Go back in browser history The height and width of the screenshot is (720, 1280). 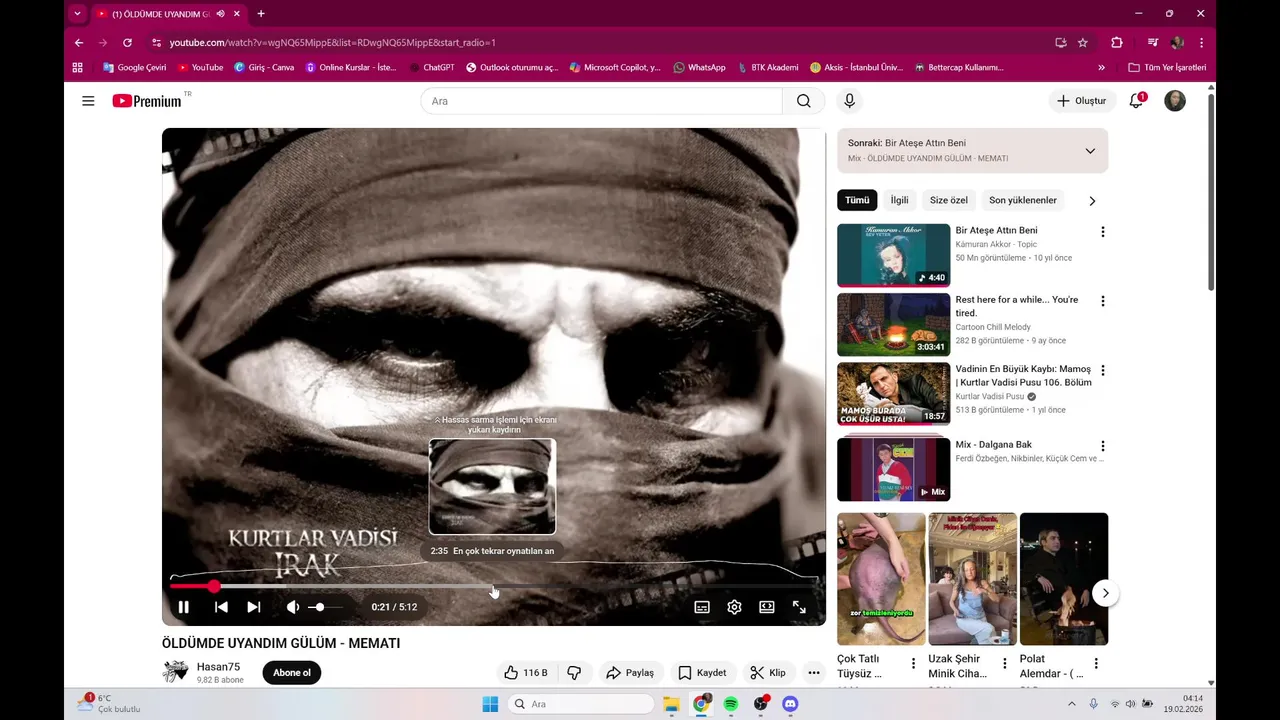click(x=79, y=43)
